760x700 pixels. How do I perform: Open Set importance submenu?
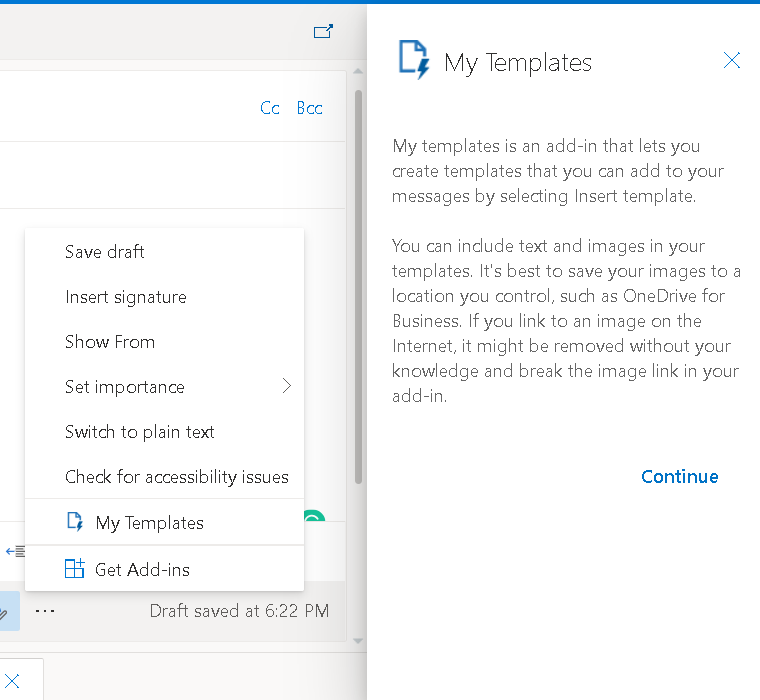[164, 387]
